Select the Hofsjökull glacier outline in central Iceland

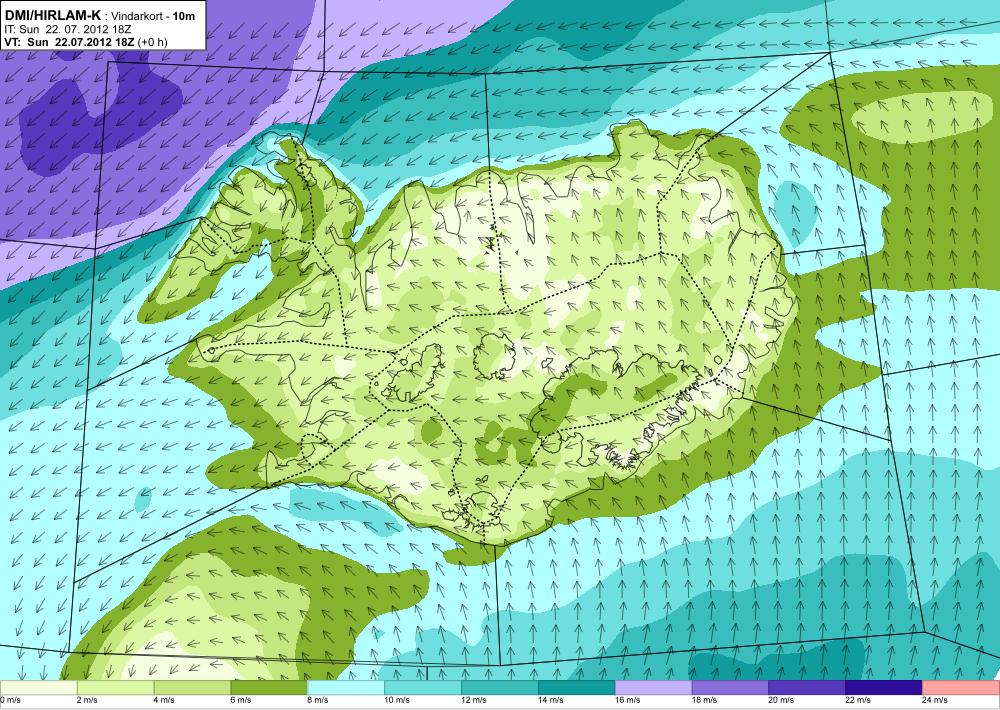point(494,354)
